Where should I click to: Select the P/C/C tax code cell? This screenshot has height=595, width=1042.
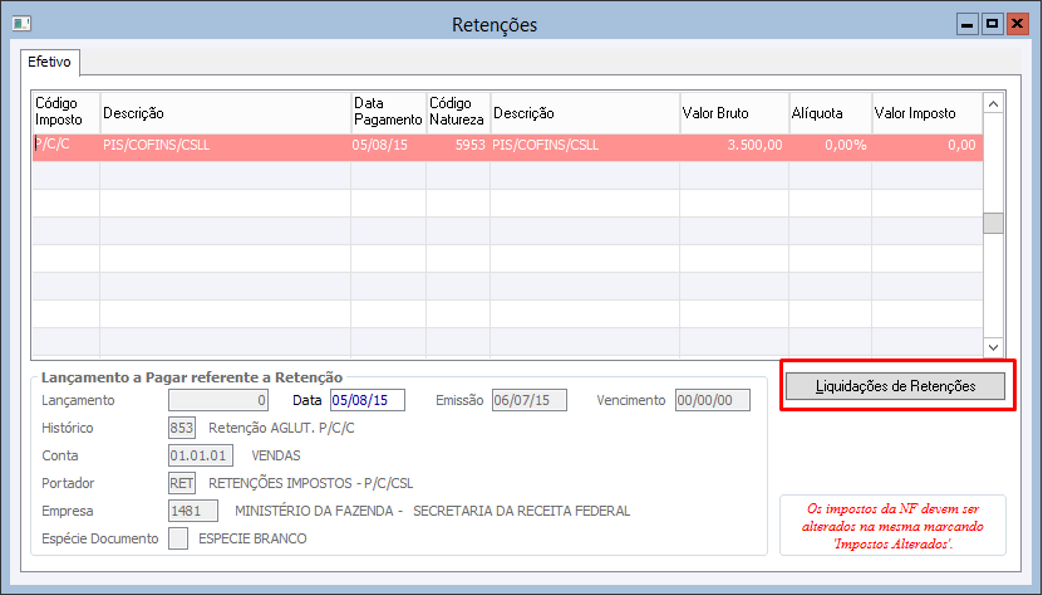point(66,146)
